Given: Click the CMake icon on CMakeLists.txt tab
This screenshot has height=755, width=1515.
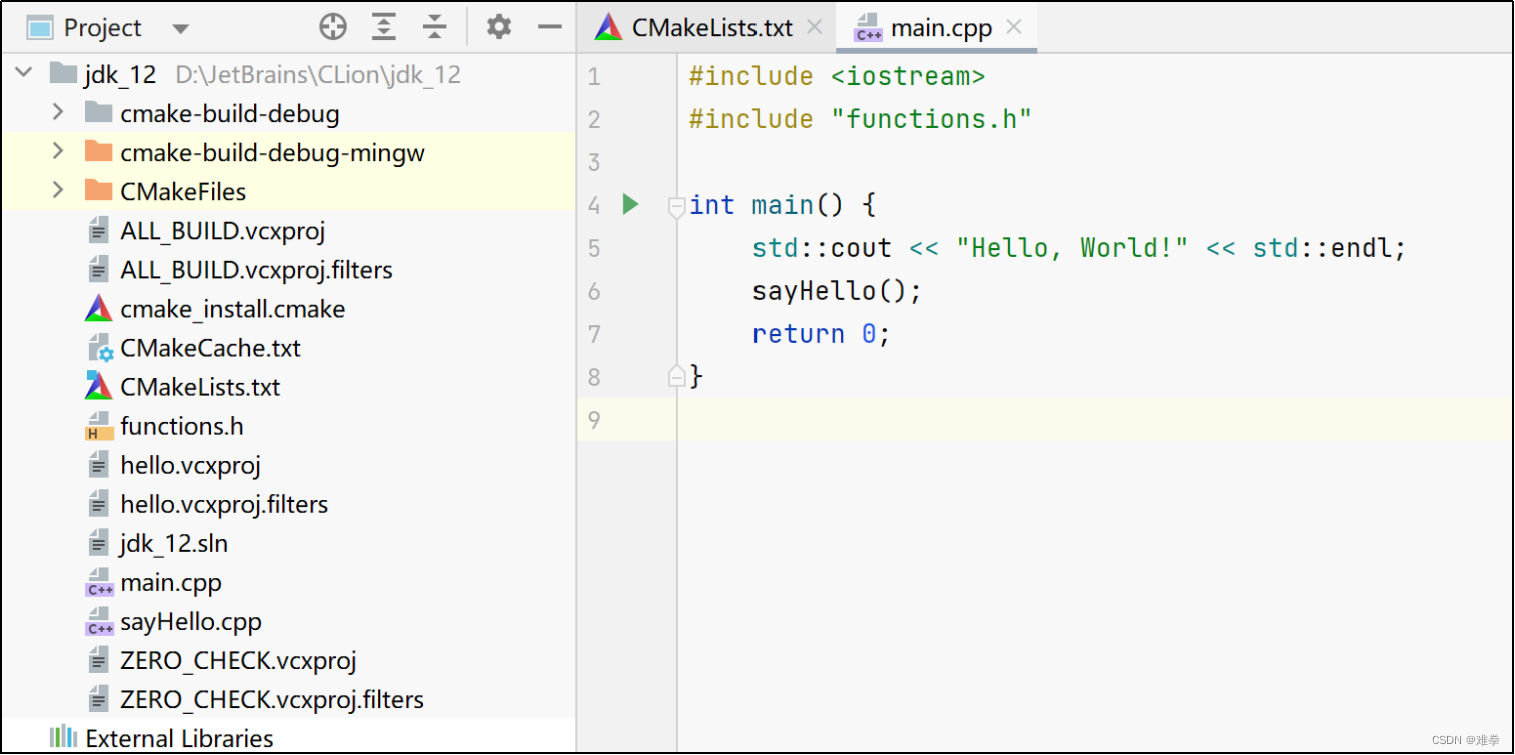Looking at the screenshot, I should point(608,27).
